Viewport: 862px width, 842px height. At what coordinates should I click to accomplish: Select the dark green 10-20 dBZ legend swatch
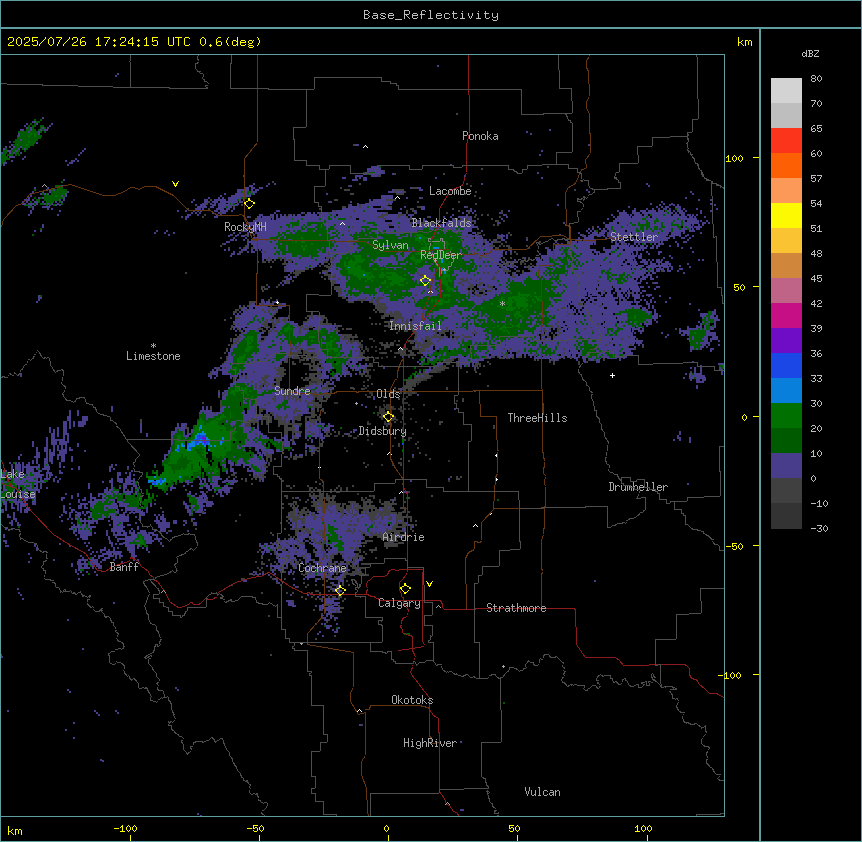coord(786,441)
